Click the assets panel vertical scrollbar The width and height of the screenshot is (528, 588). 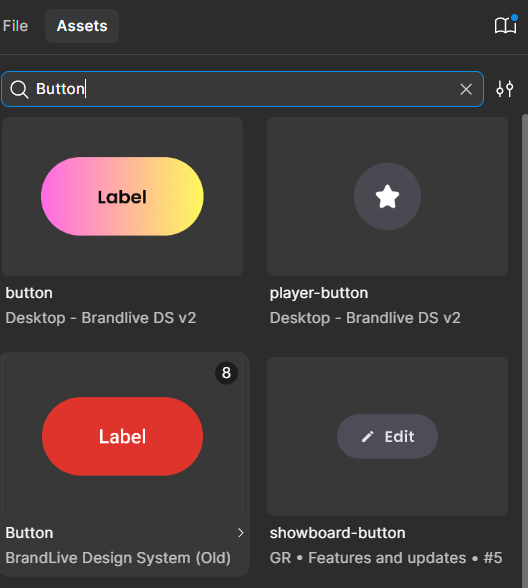525,351
